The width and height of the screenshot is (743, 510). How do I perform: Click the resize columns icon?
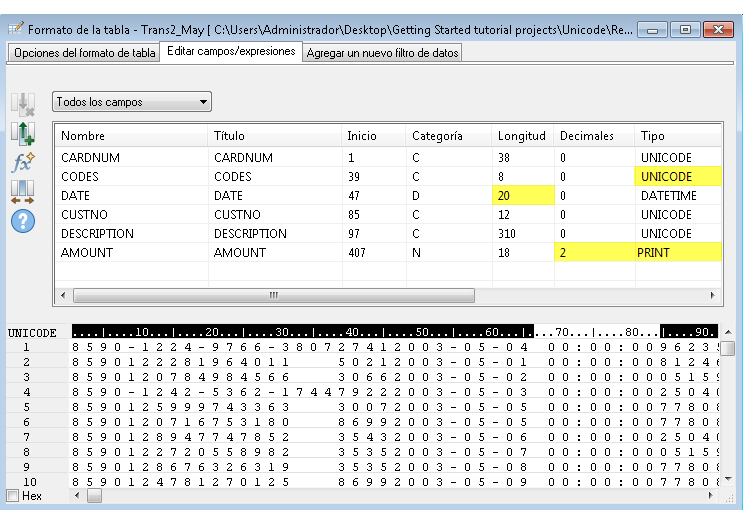(x=22, y=189)
